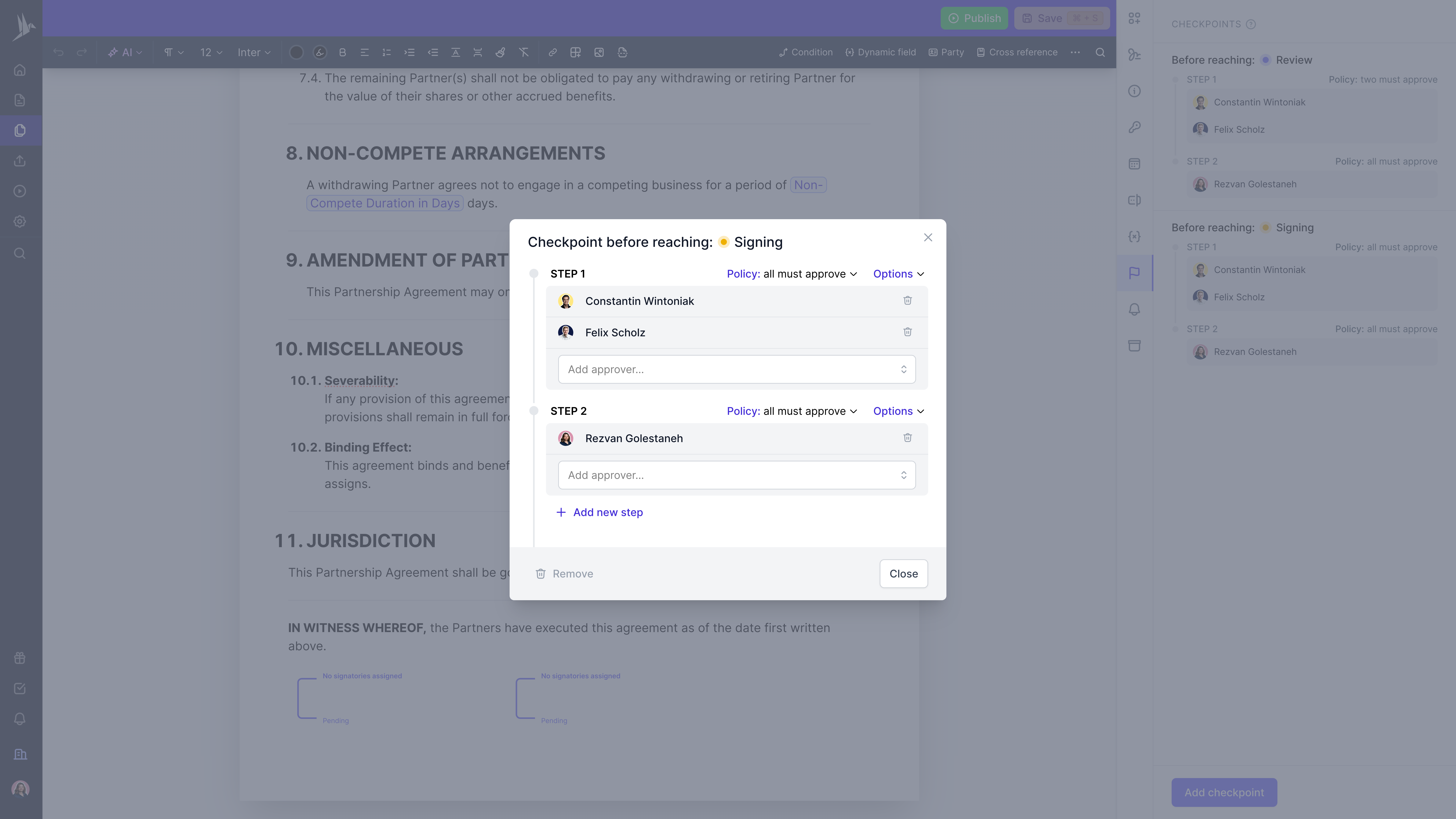Open Review checkpoint in side panel

pyautogui.click(x=1242, y=60)
